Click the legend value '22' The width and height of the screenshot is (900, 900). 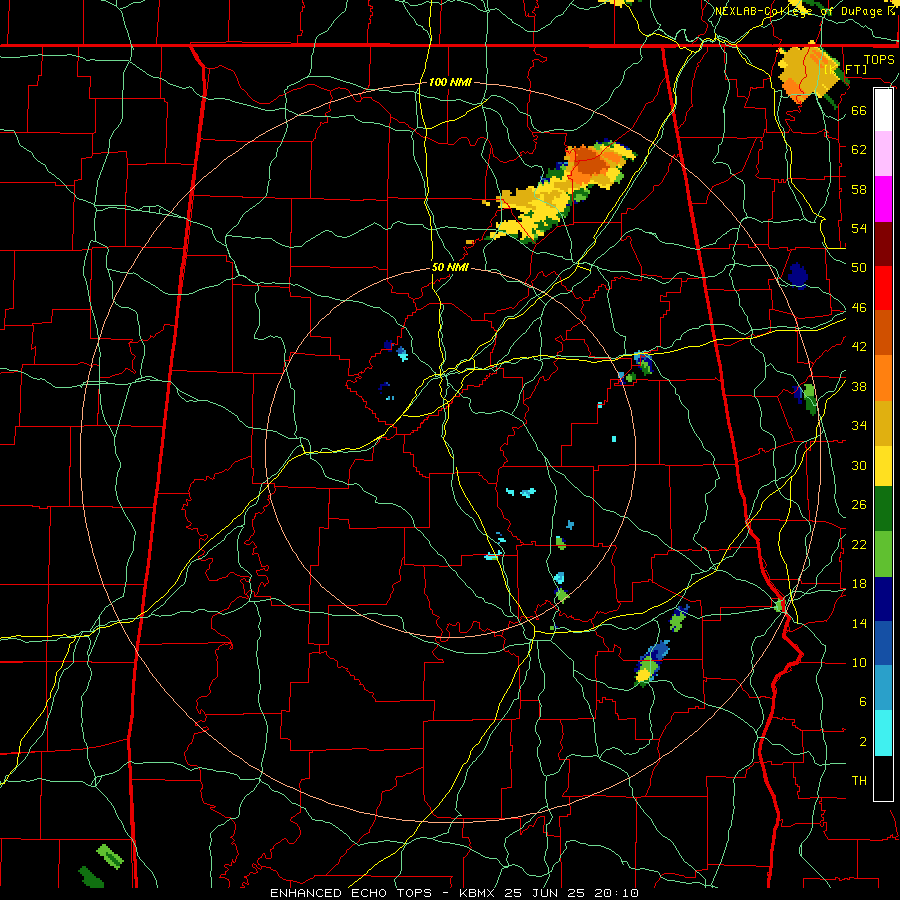[859, 544]
